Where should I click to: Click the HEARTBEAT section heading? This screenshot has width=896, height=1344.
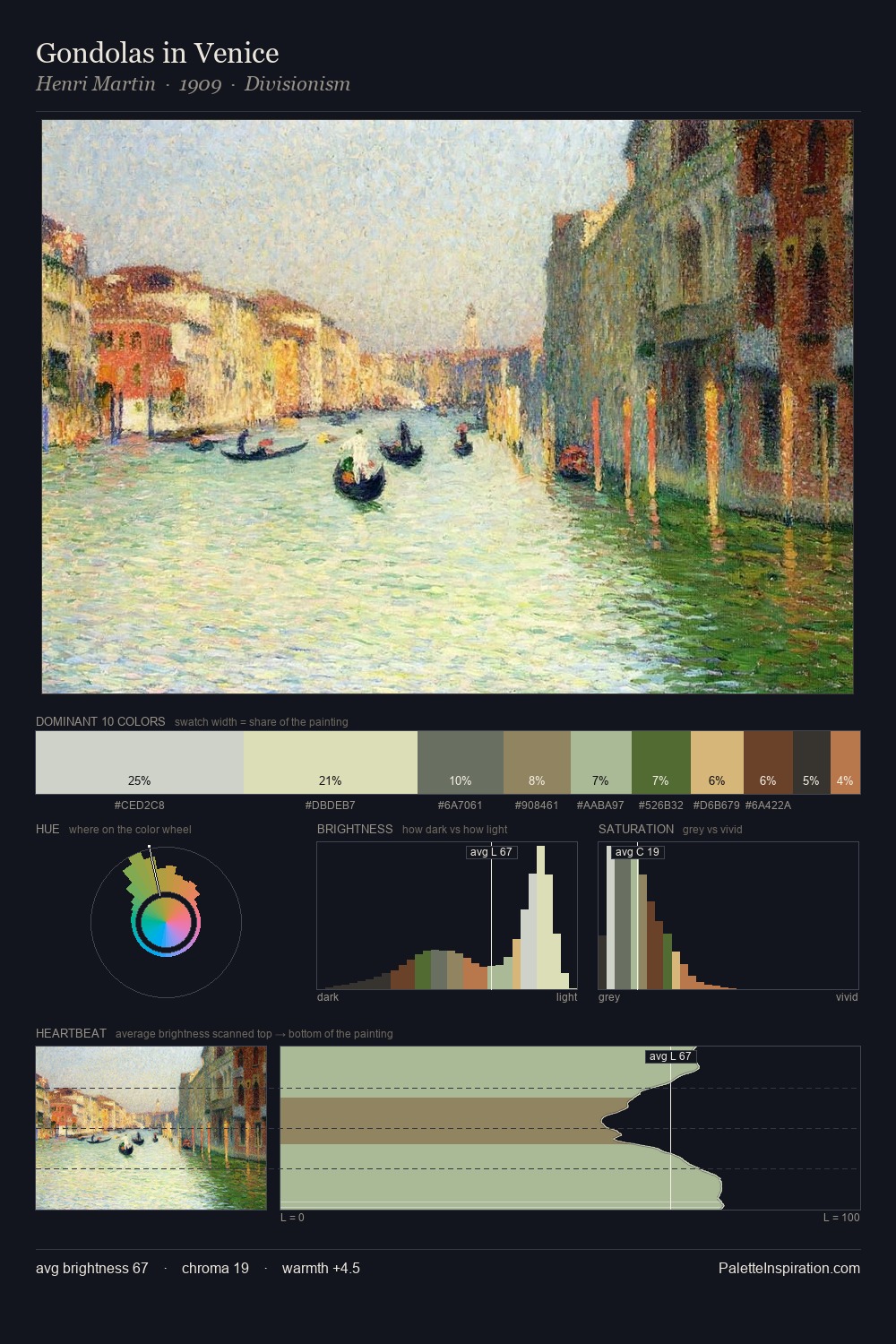[71, 1033]
